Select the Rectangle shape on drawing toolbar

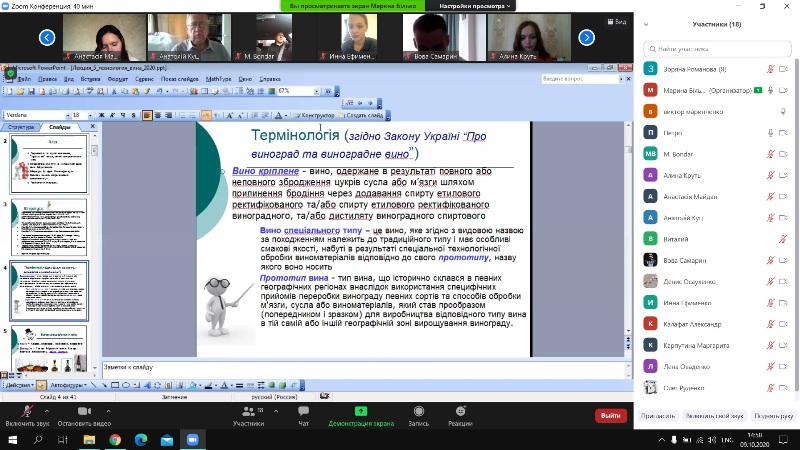click(x=115, y=385)
